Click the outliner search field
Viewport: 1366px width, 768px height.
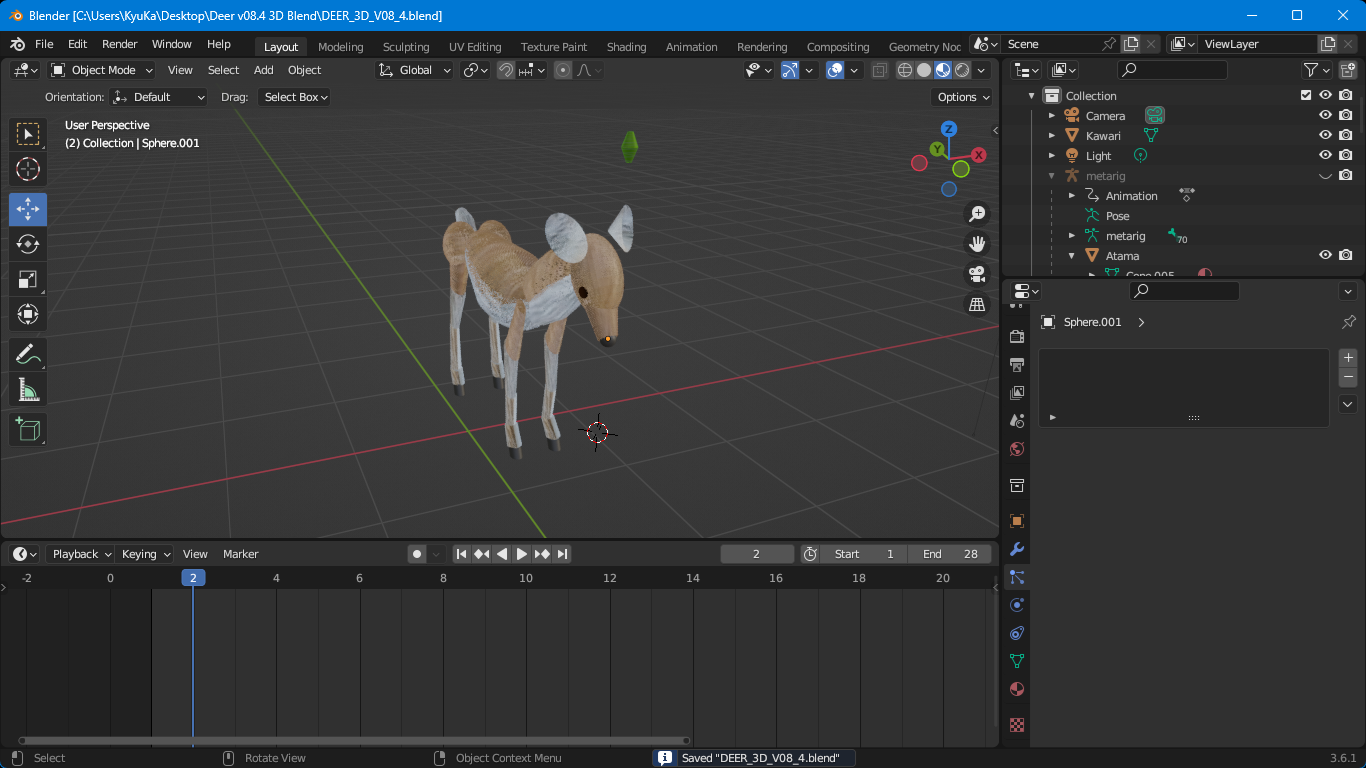point(1172,70)
